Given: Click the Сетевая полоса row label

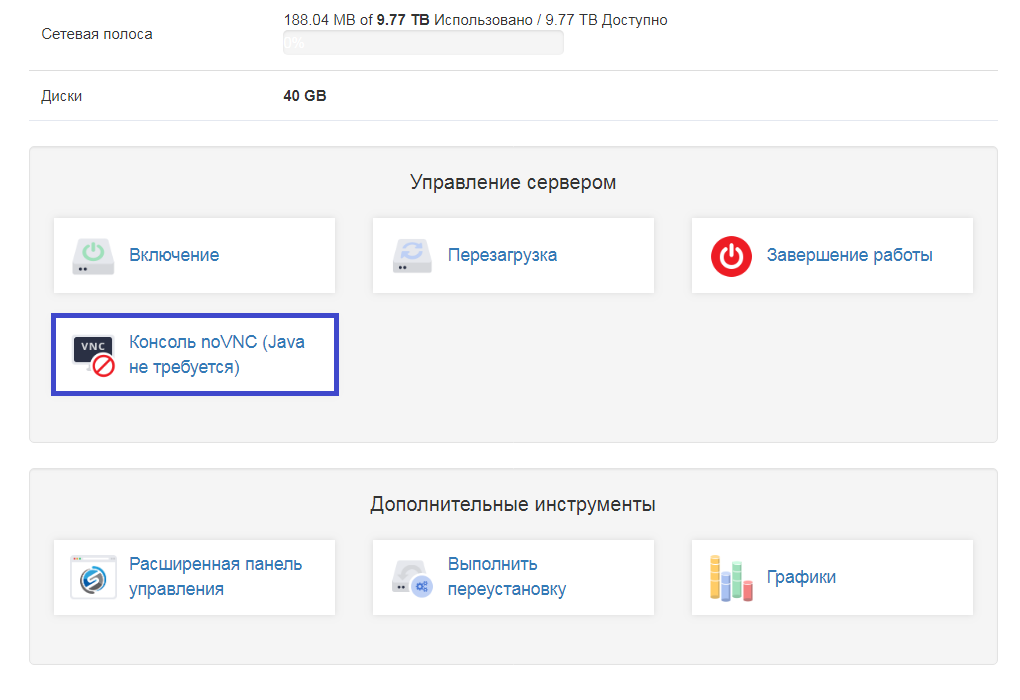Looking at the screenshot, I should 97,34.
